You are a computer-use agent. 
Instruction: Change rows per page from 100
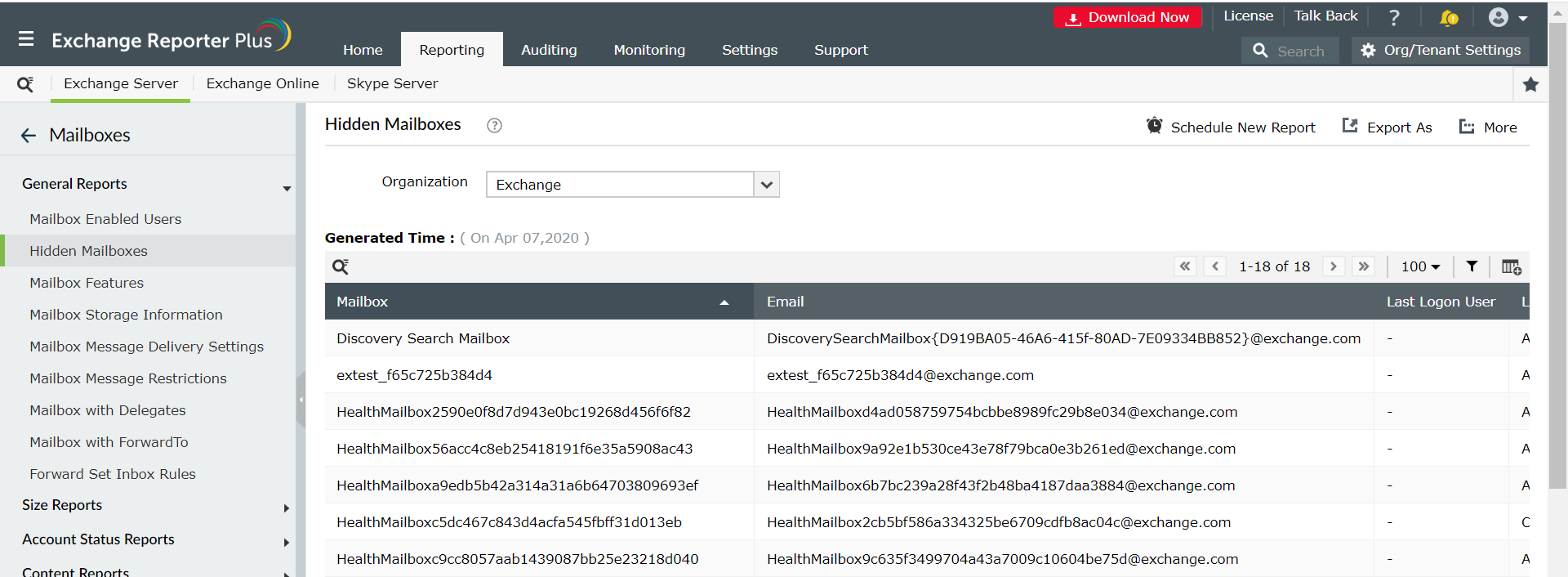coord(1421,266)
